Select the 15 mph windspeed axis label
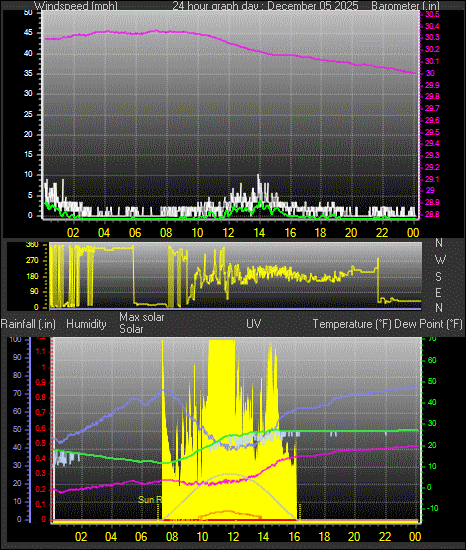The width and height of the screenshot is (466, 550). tap(28, 154)
